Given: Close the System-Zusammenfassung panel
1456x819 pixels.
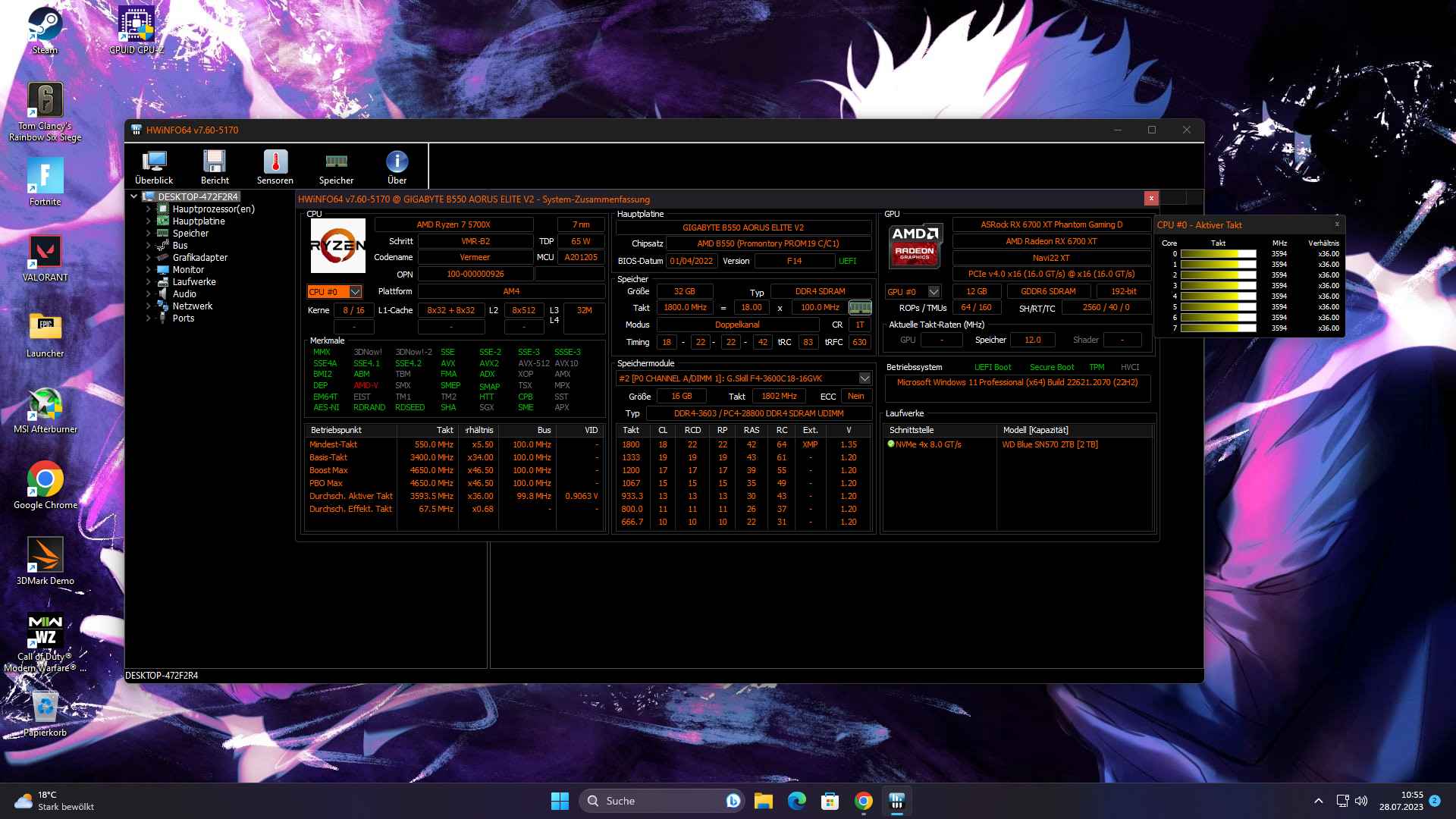Looking at the screenshot, I should (x=1151, y=199).
